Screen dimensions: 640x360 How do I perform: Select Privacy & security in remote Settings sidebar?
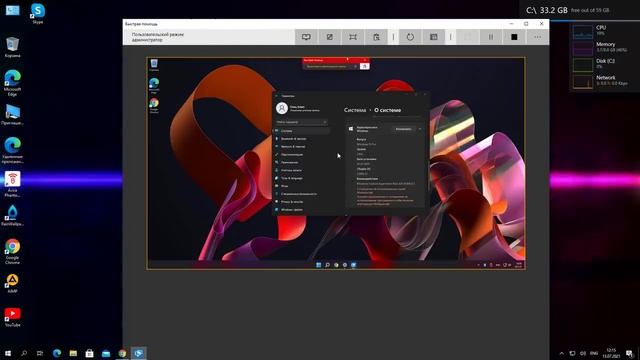[x=301, y=202]
